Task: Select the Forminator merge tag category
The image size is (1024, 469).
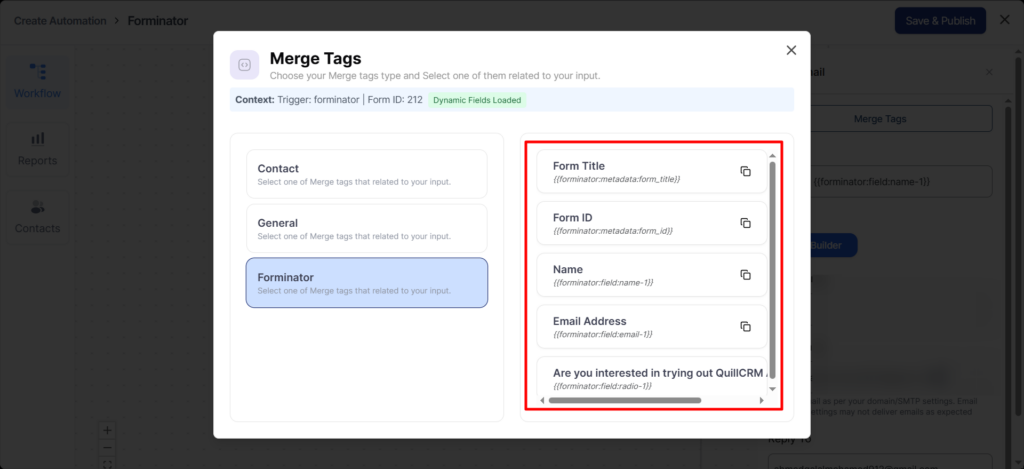Action: [x=366, y=283]
